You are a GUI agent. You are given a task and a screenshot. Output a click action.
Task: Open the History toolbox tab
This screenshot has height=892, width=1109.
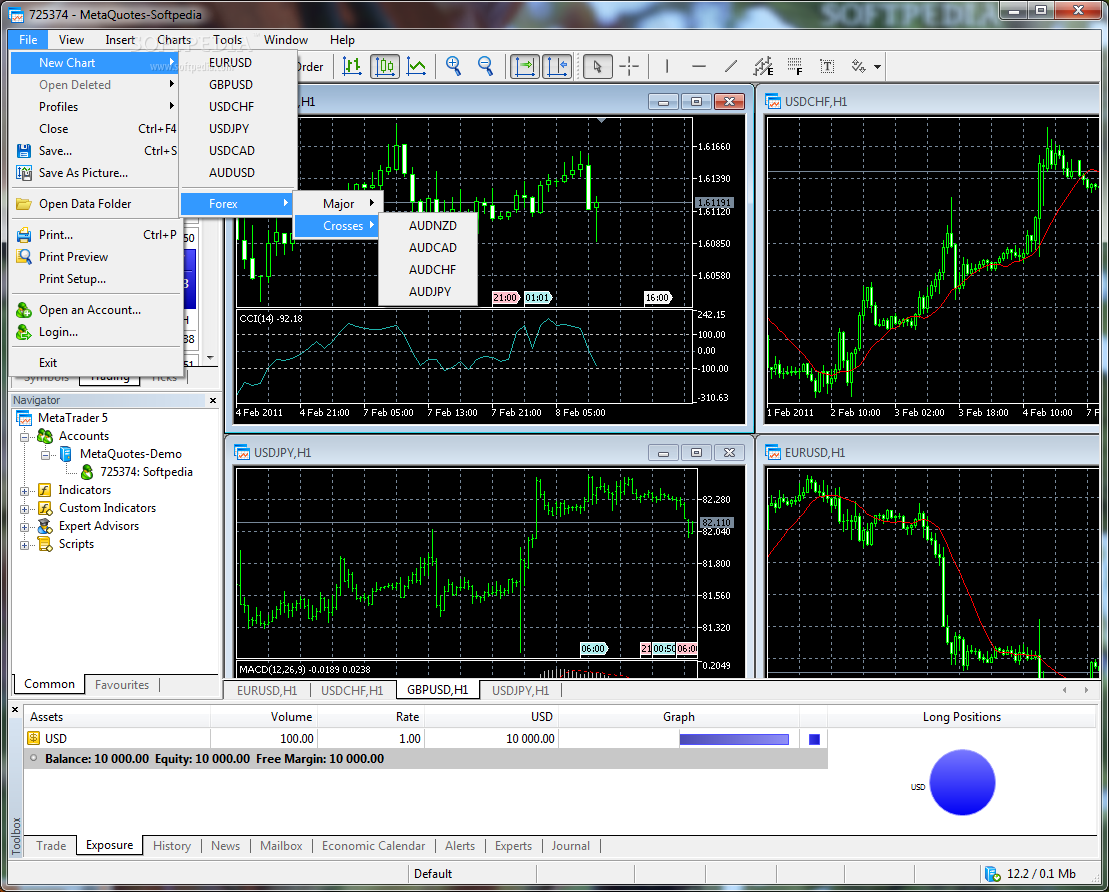(172, 846)
